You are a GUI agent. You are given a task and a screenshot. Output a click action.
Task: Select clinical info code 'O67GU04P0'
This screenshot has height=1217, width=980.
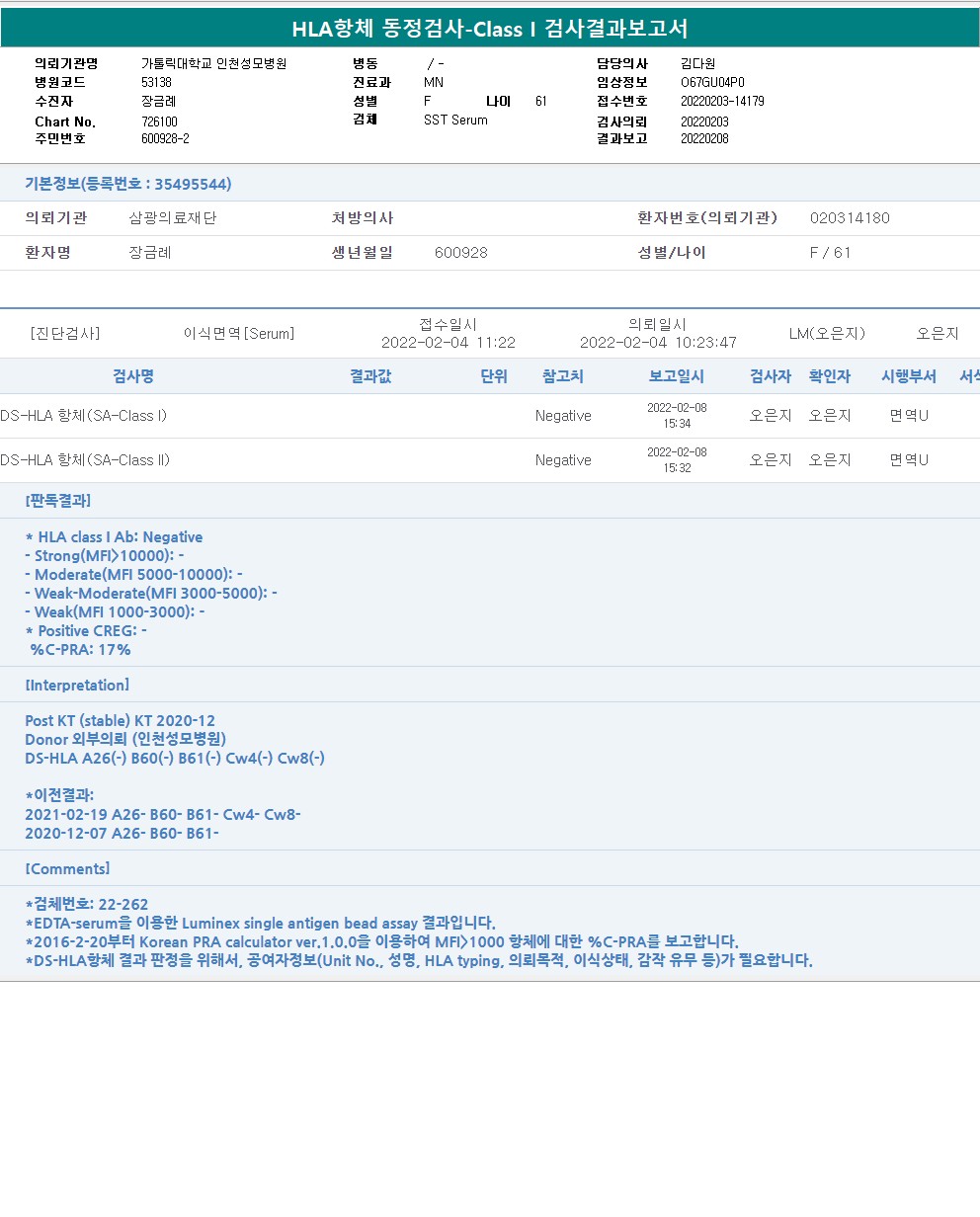tap(712, 82)
